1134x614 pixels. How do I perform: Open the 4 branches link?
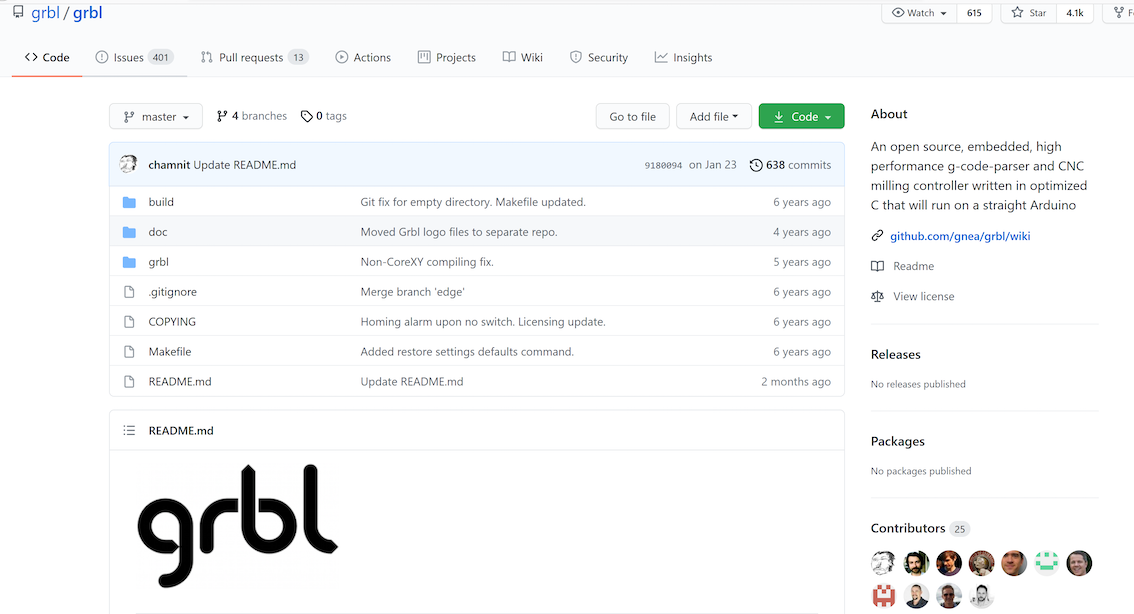coord(252,116)
